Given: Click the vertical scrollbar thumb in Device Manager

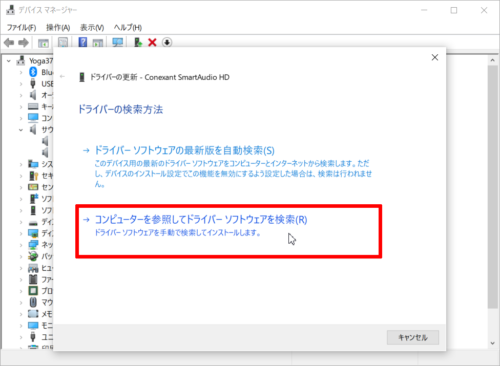Looking at the screenshot, I should click(x=492, y=187).
